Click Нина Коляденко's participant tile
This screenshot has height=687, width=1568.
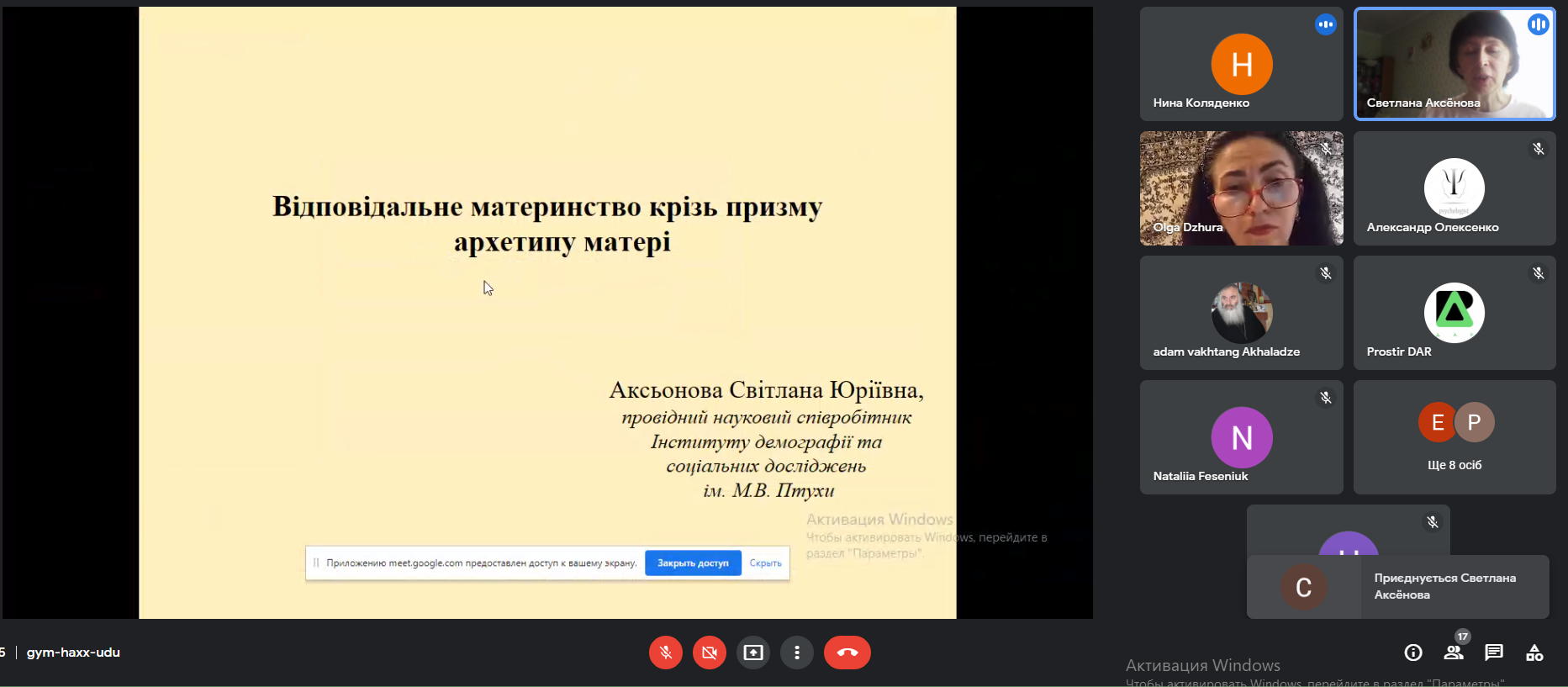coord(1241,64)
